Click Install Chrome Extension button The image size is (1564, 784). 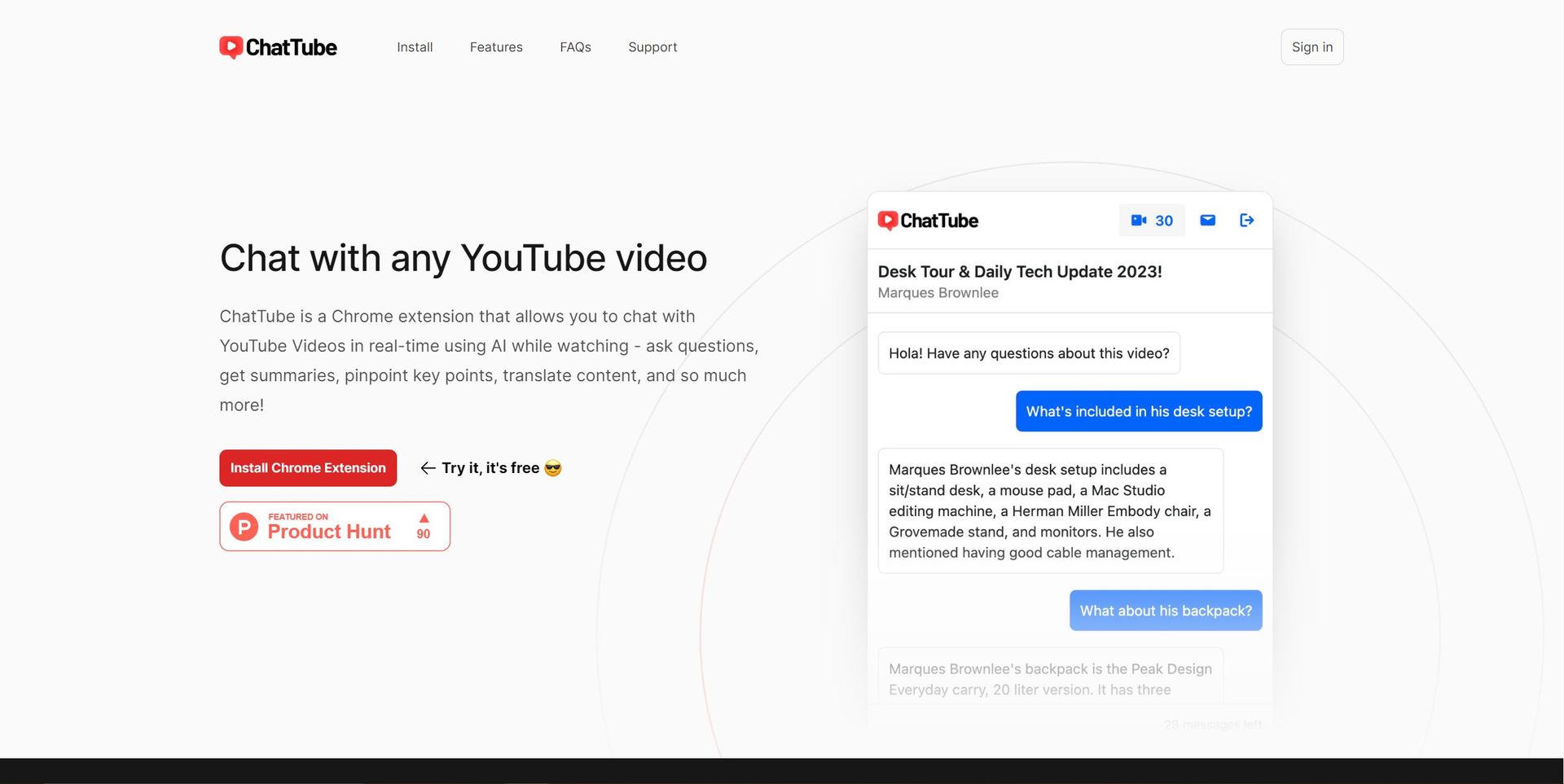(x=308, y=468)
